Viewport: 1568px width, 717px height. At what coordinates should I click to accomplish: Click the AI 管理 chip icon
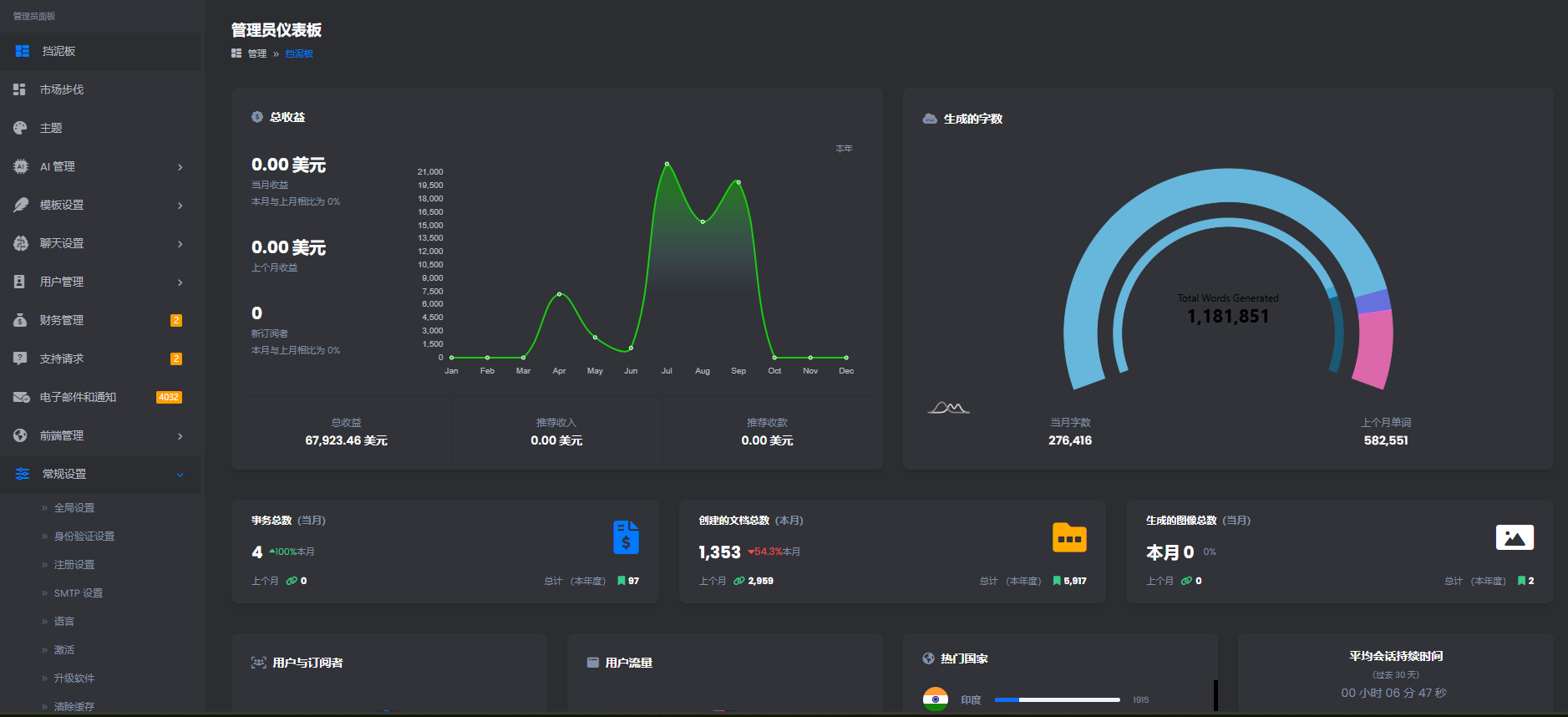point(20,166)
